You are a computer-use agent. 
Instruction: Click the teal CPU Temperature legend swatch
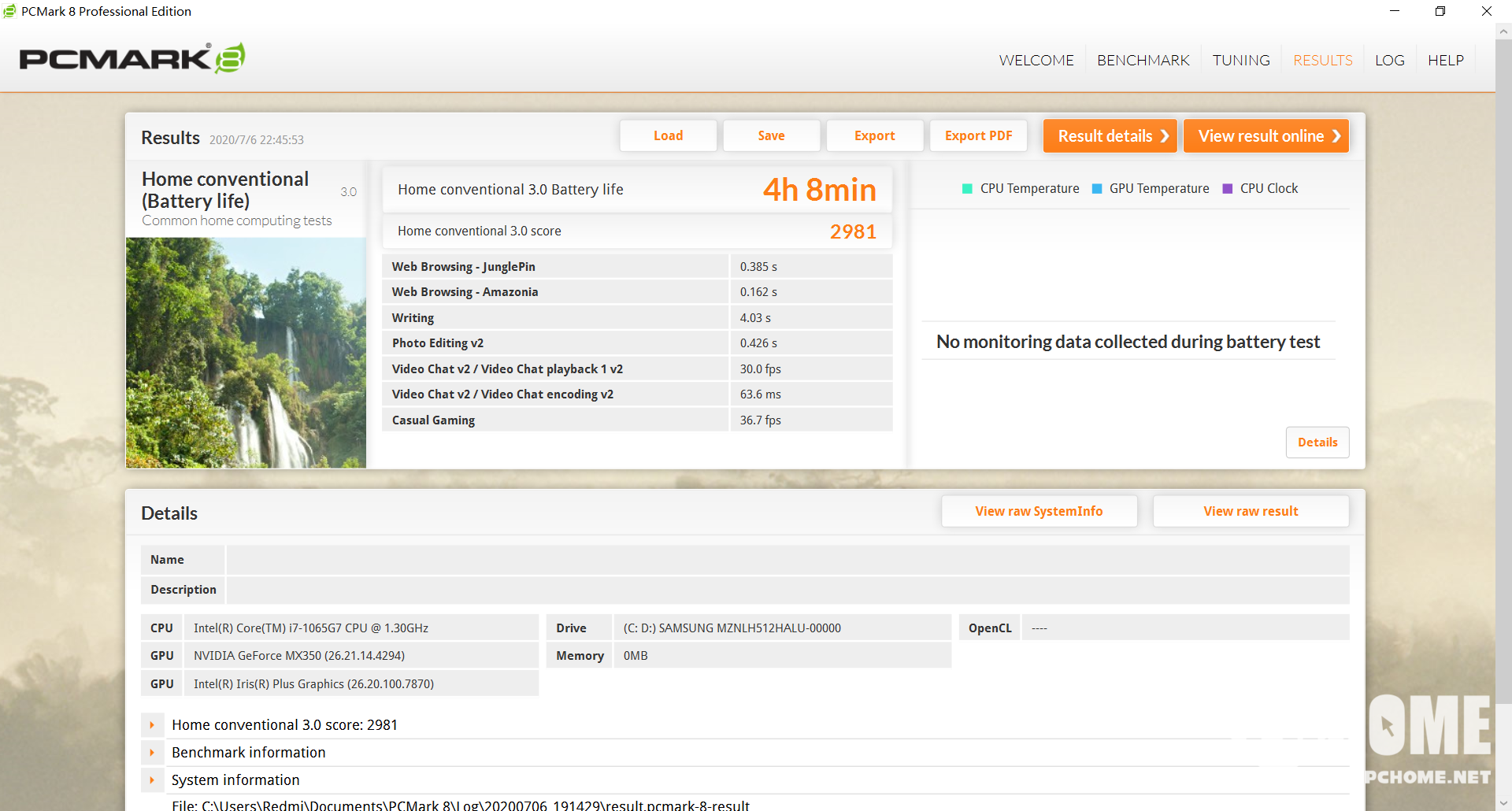pos(967,189)
